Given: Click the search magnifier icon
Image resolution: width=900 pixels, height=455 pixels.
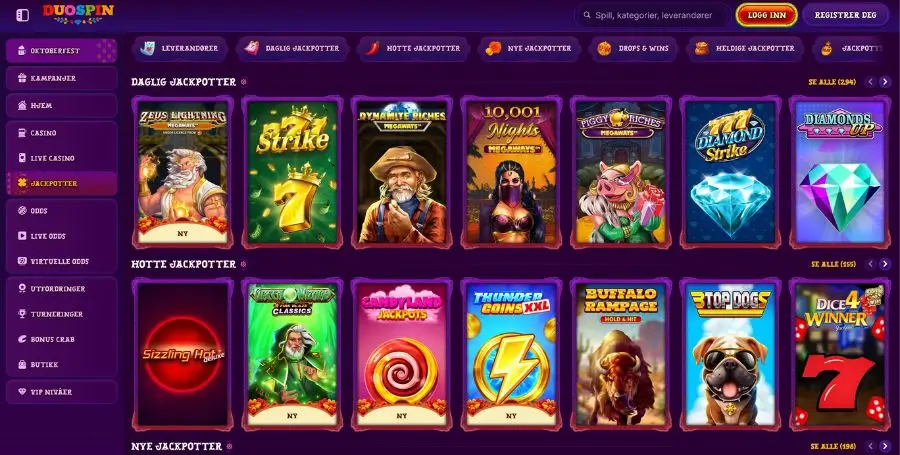Looking at the screenshot, I should tap(587, 15).
